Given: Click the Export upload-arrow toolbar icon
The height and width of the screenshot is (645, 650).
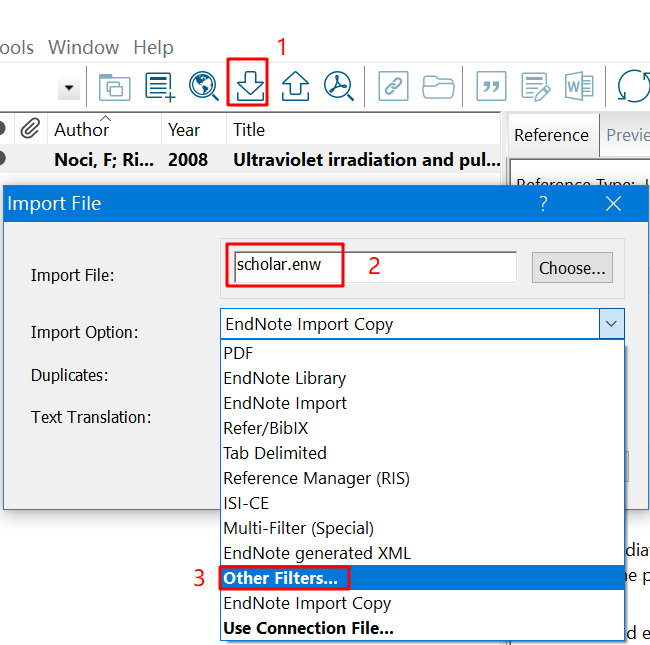Looking at the screenshot, I should coord(295,86).
